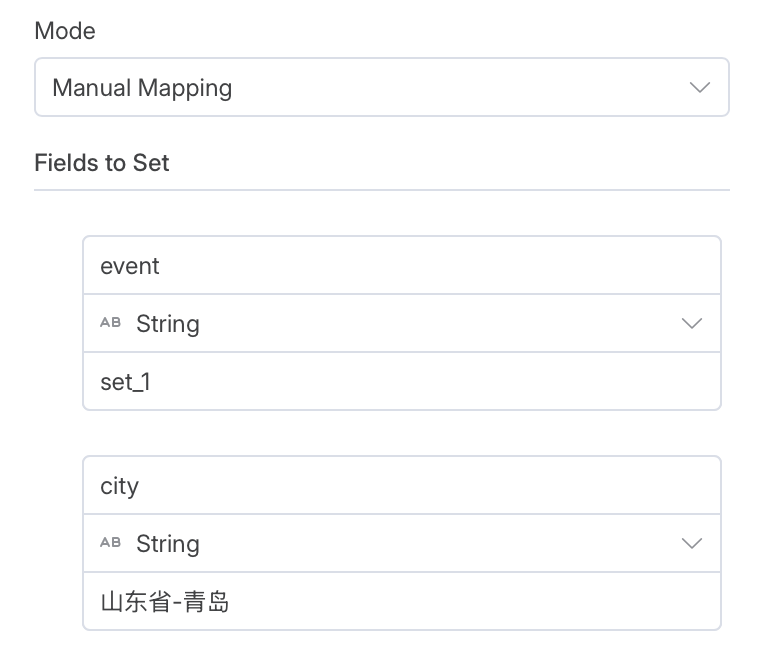Screen dimensions: 765x655
Task: Focus the city field name input
Action: [402, 485]
